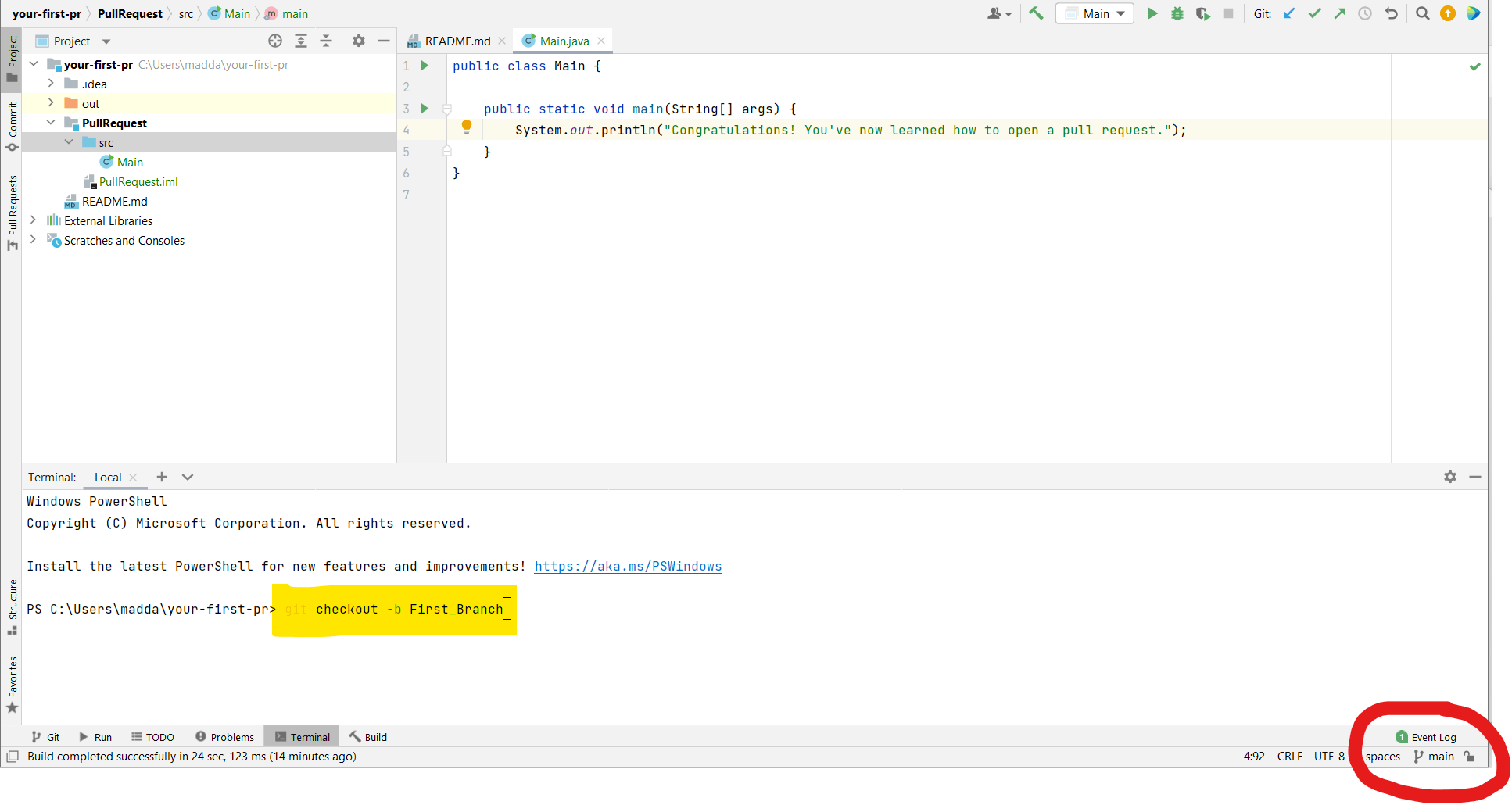Run with coverage shield icon
The height and width of the screenshot is (805, 1512).
pos(1202,13)
